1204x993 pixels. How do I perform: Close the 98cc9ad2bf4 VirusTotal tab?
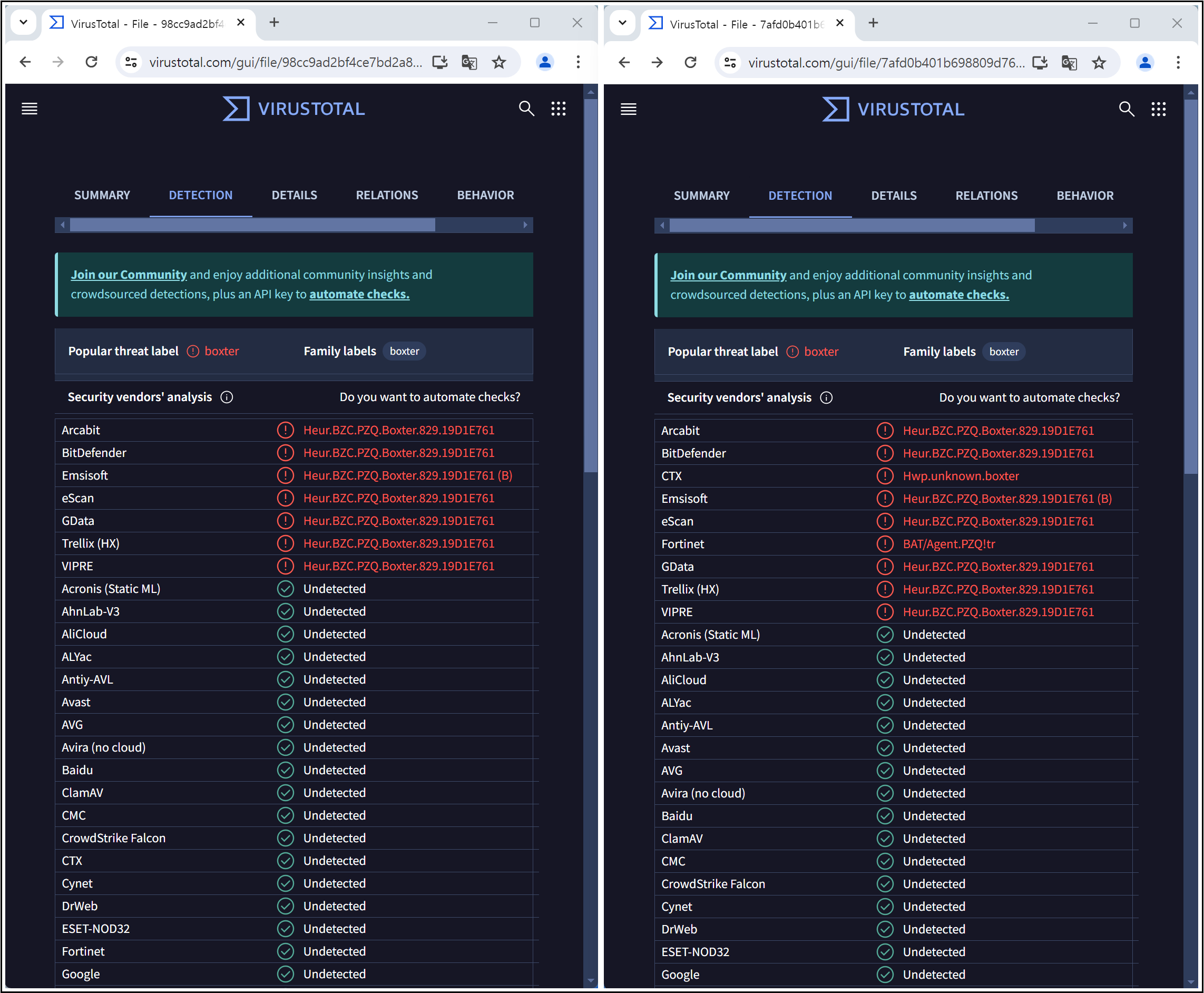pyautogui.click(x=241, y=23)
